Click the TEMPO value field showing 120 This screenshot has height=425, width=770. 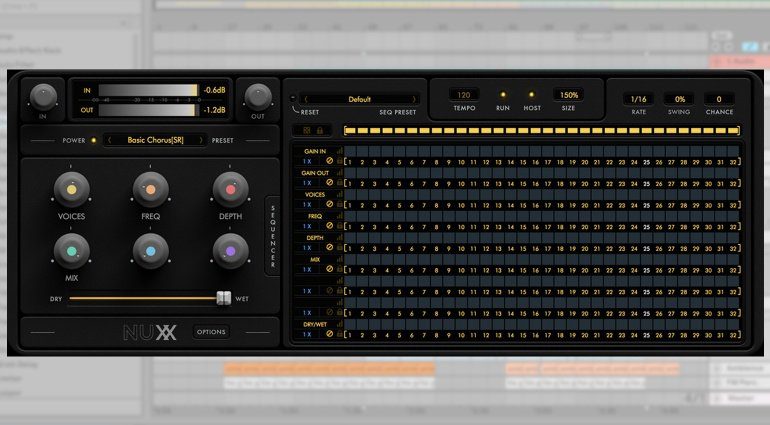coord(464,95)
